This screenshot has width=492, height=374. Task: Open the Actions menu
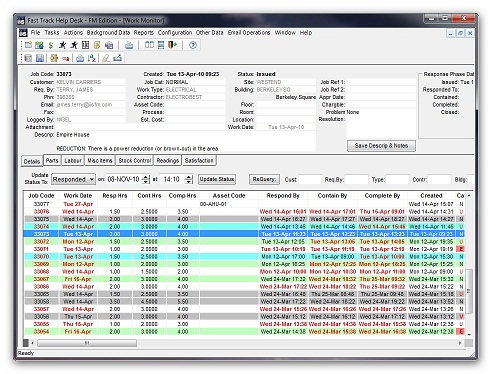coord(73,33)
